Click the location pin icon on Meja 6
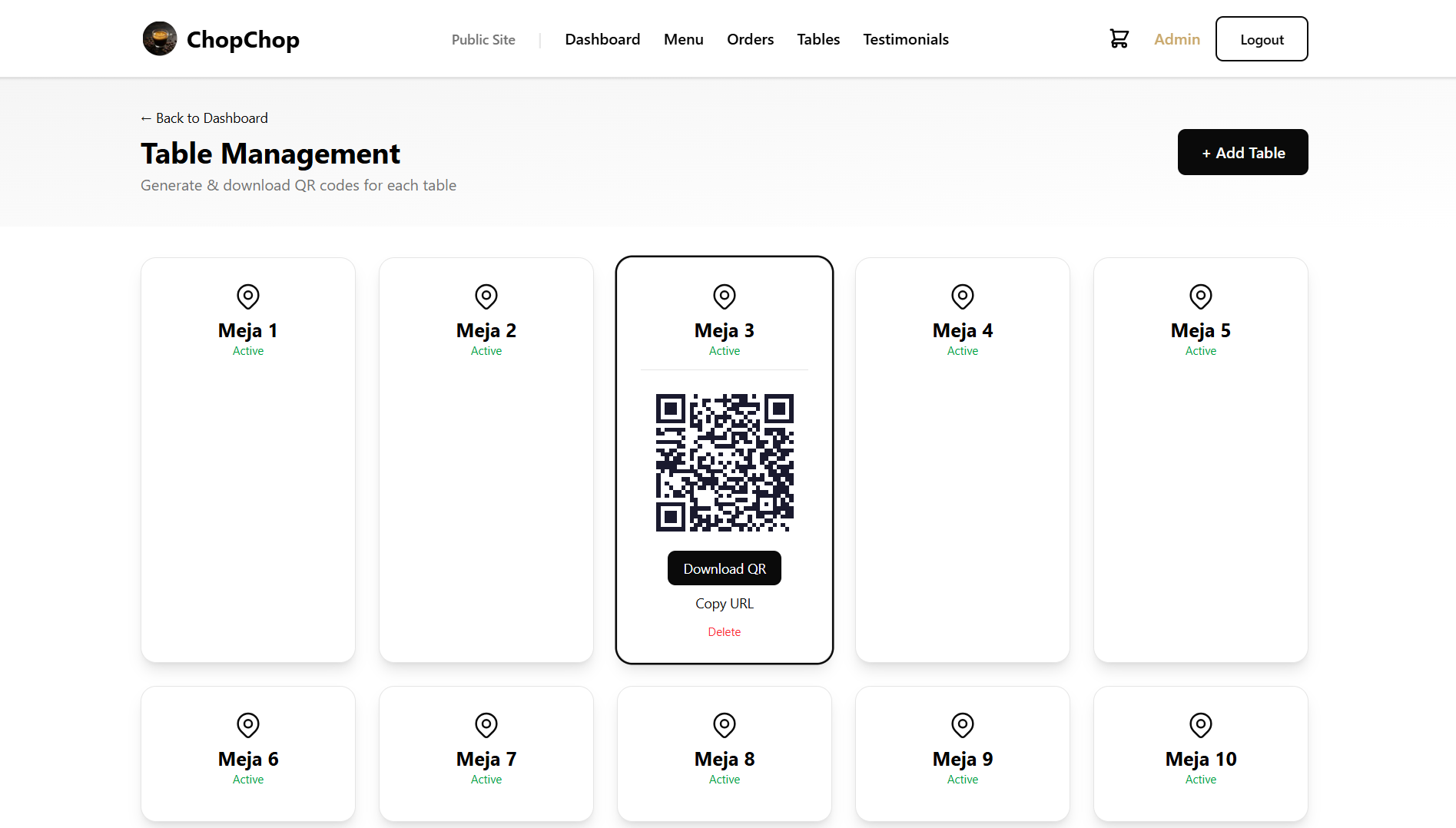1456x828 pixels. (248, 725)
